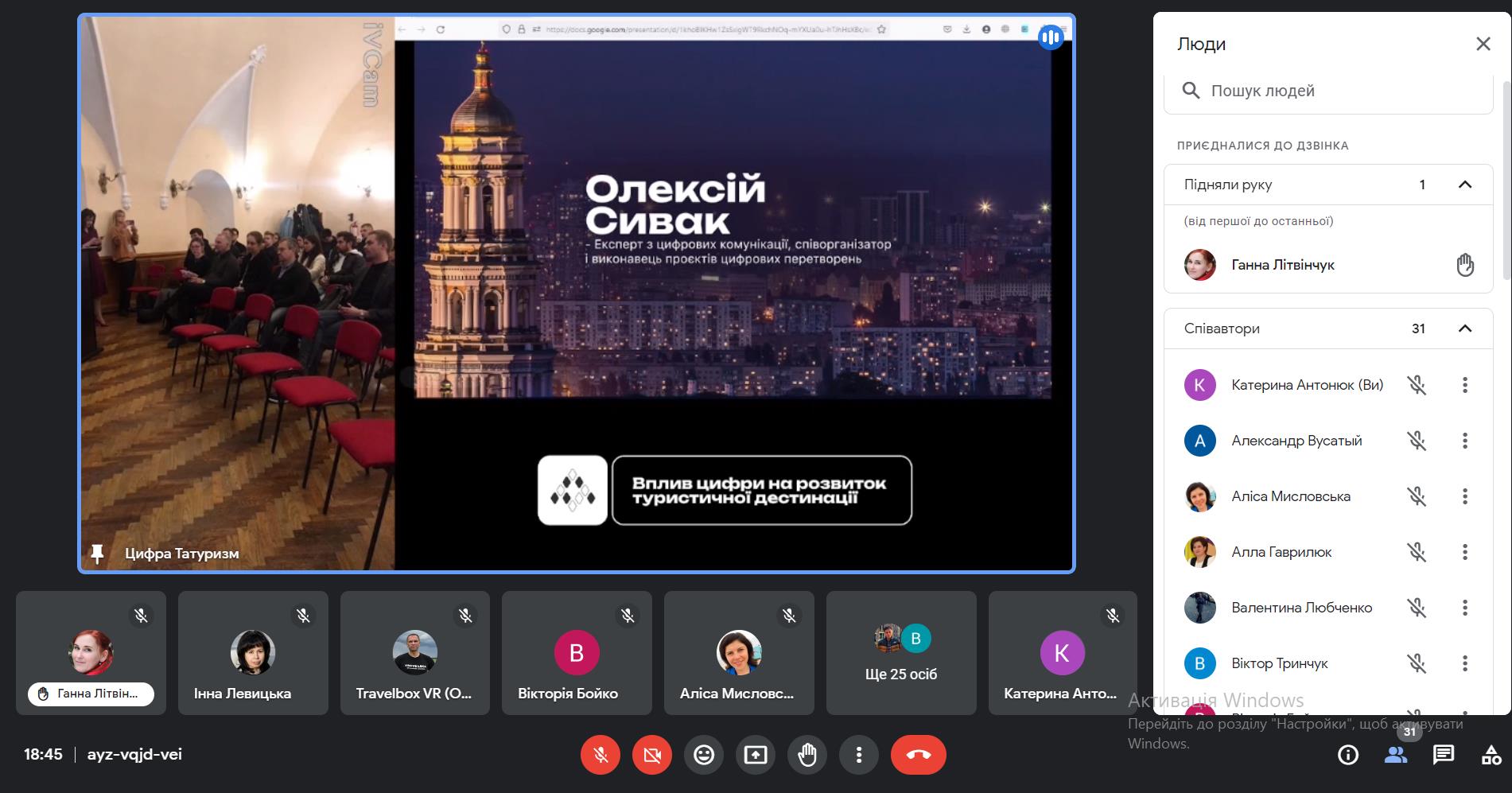Collapse the Співавтори list section
Viewport: 1512px width, 793px height.
pos(1464,328)
